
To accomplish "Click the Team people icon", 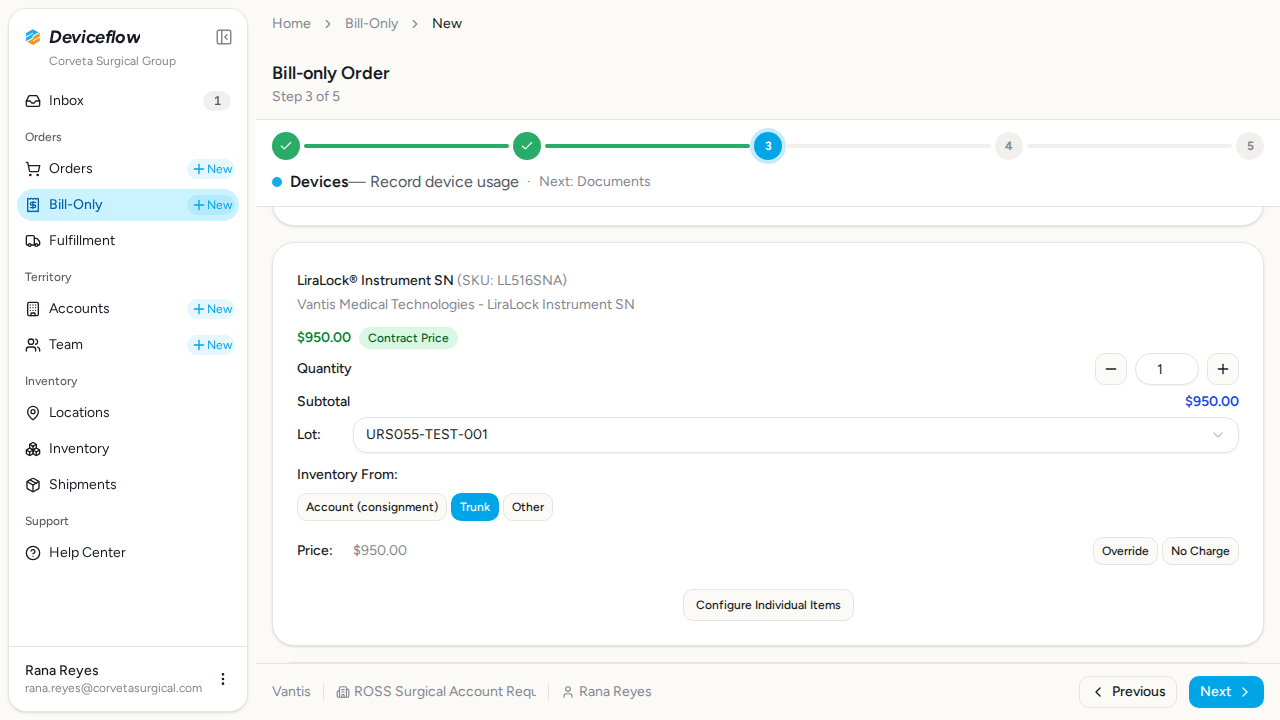I will [x=33, y=345].
